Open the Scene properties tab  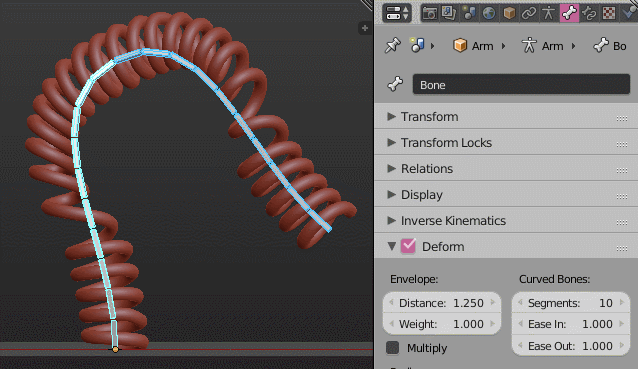click(x=469, y=13)
